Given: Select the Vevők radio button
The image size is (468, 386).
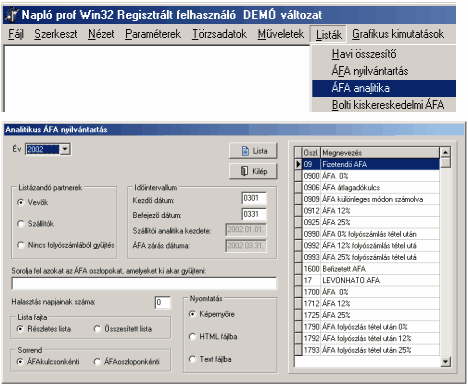Looking at the screenshot, I should [x=21, y=202].
